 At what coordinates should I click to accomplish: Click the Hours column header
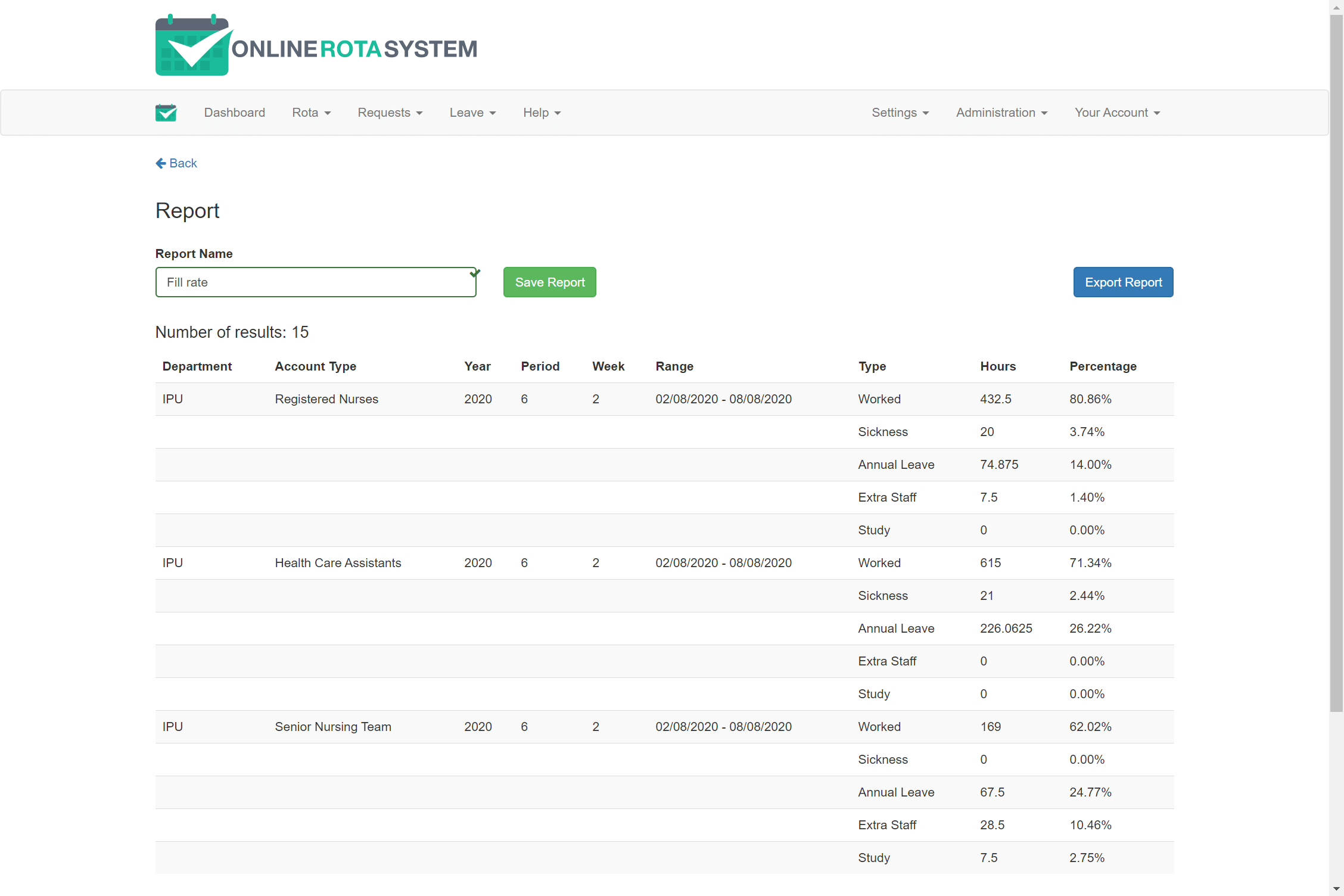tap(998, 366)
